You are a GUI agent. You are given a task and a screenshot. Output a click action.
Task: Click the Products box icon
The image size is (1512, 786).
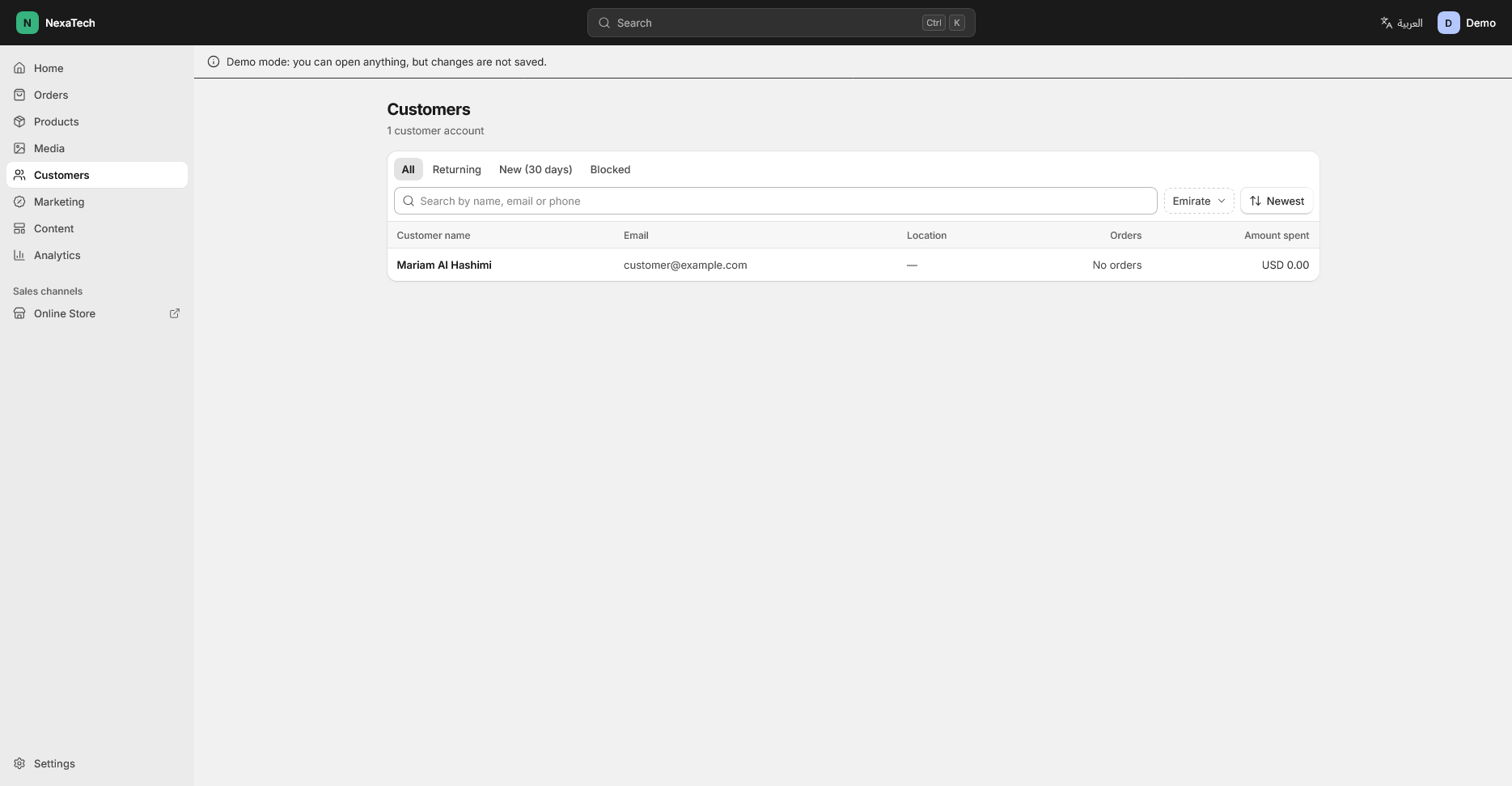19,121
